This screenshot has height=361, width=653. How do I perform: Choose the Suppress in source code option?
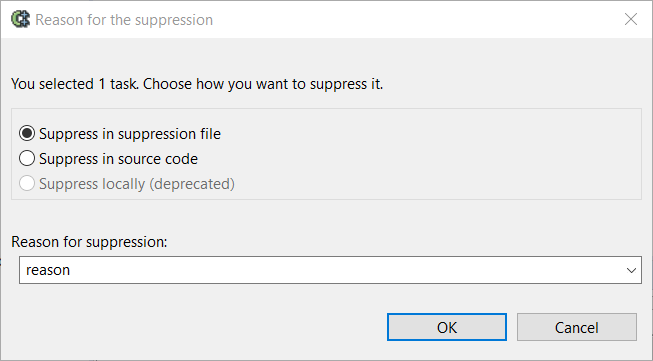point(27,159)
